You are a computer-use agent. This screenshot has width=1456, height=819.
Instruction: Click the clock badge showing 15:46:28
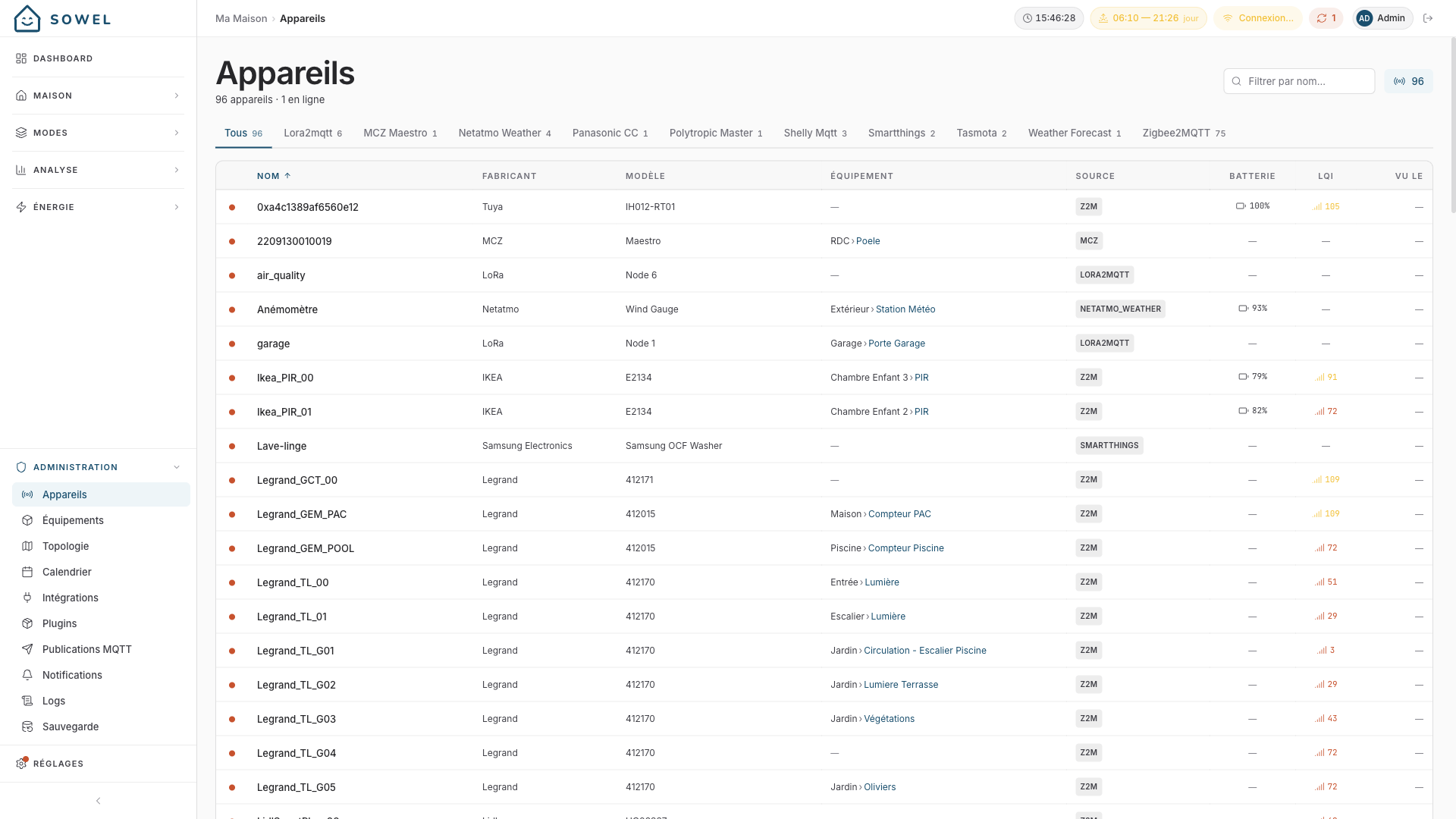(x=1050, y=18)
